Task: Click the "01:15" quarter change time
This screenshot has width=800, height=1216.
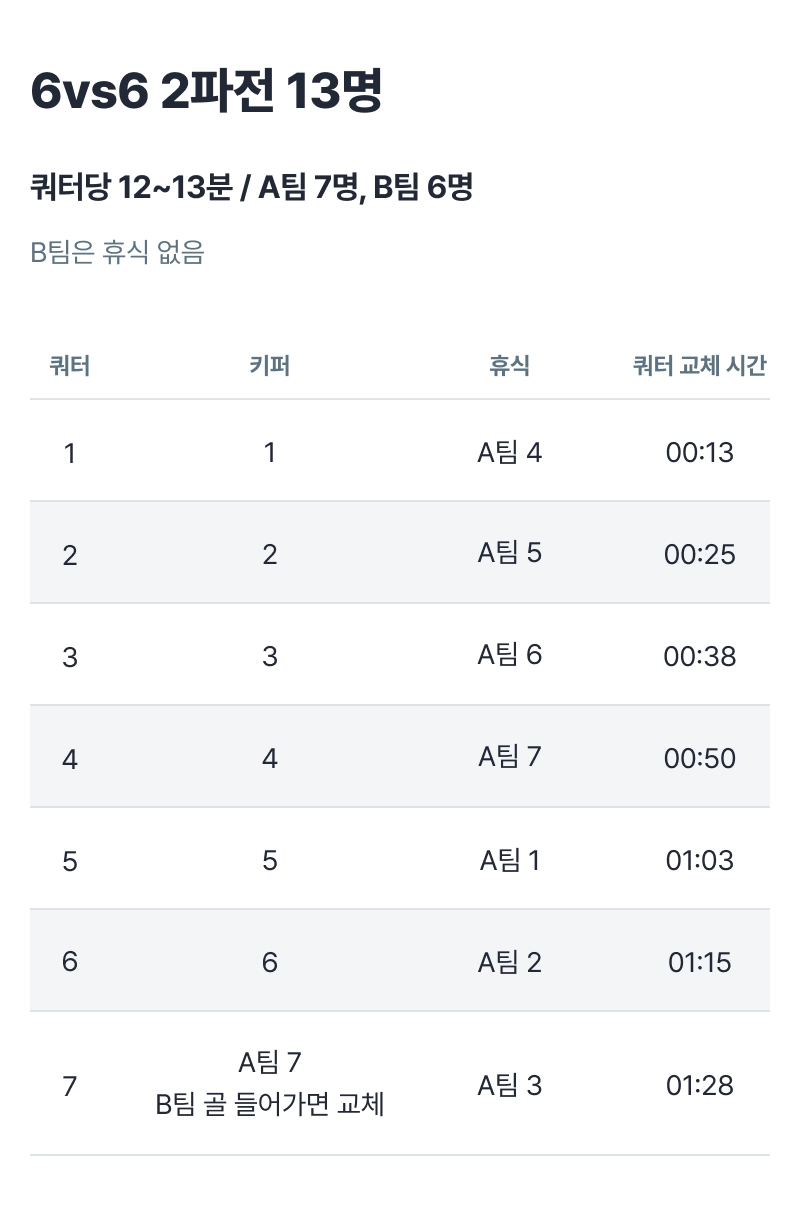Action: tap(699, 963)
